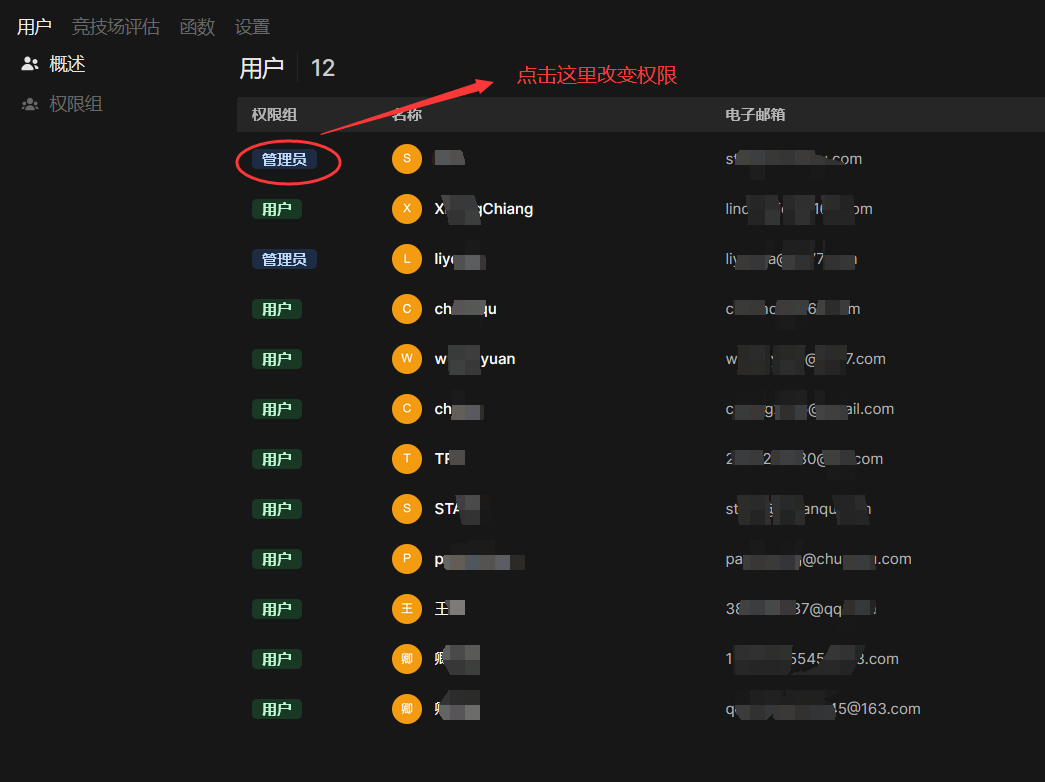Sort by the 电子邮箱 column header

[x=755, y=115]
